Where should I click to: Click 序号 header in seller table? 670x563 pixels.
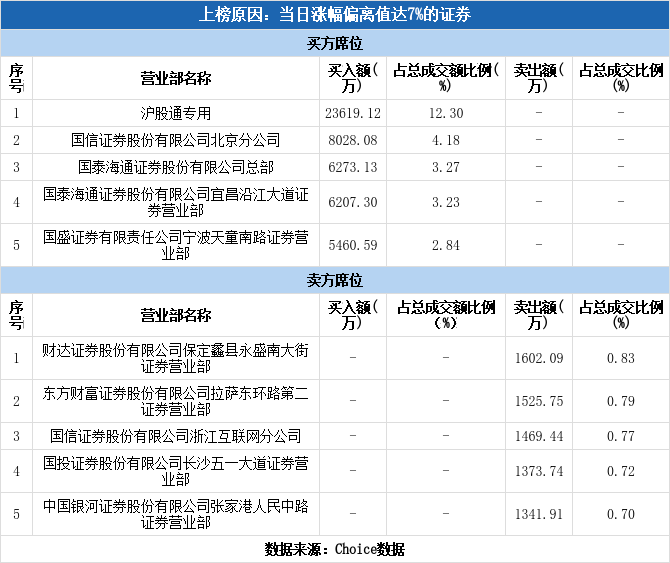16,315
